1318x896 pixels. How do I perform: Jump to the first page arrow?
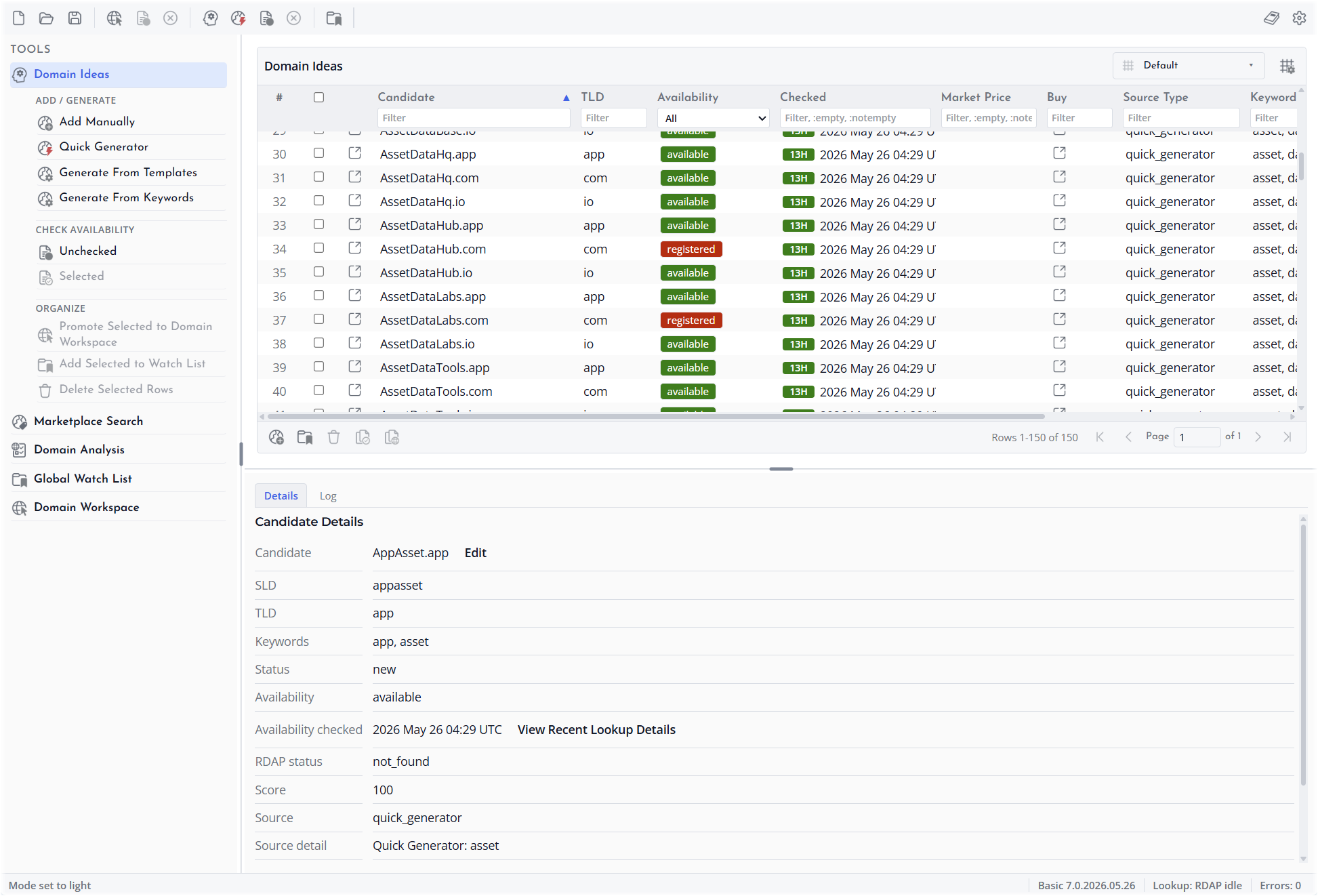point(1100,437)
